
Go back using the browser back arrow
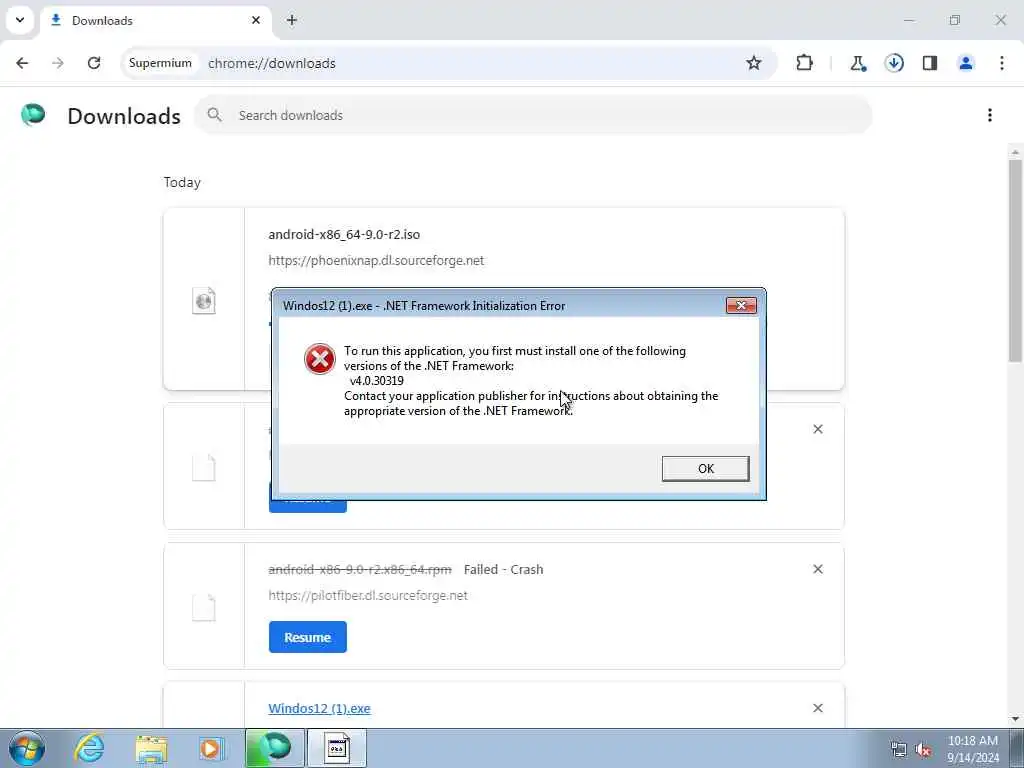pyautogui.click(x=22, y=63)
